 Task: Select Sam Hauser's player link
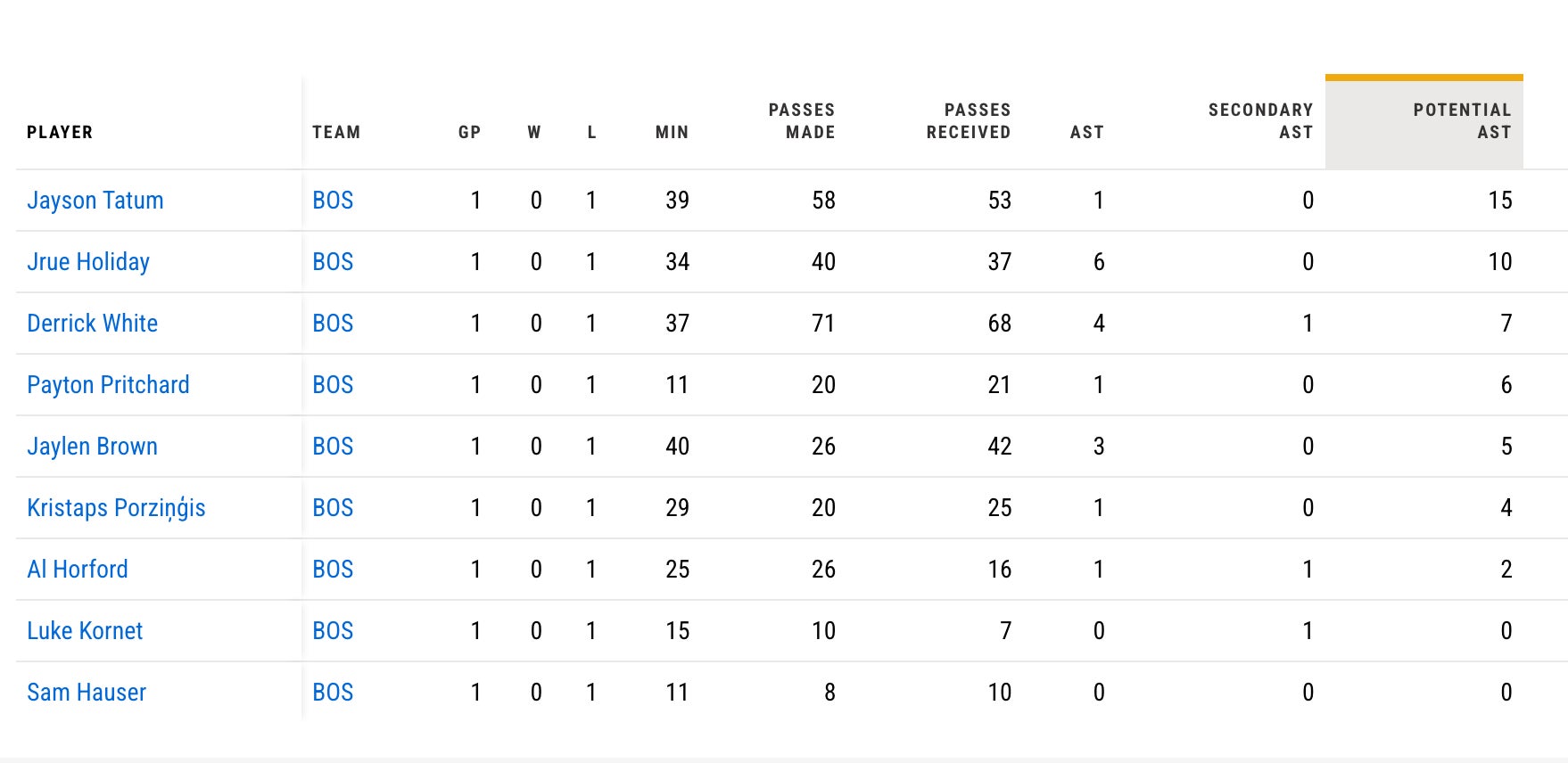pyautogui.click(x=87, y=693)
